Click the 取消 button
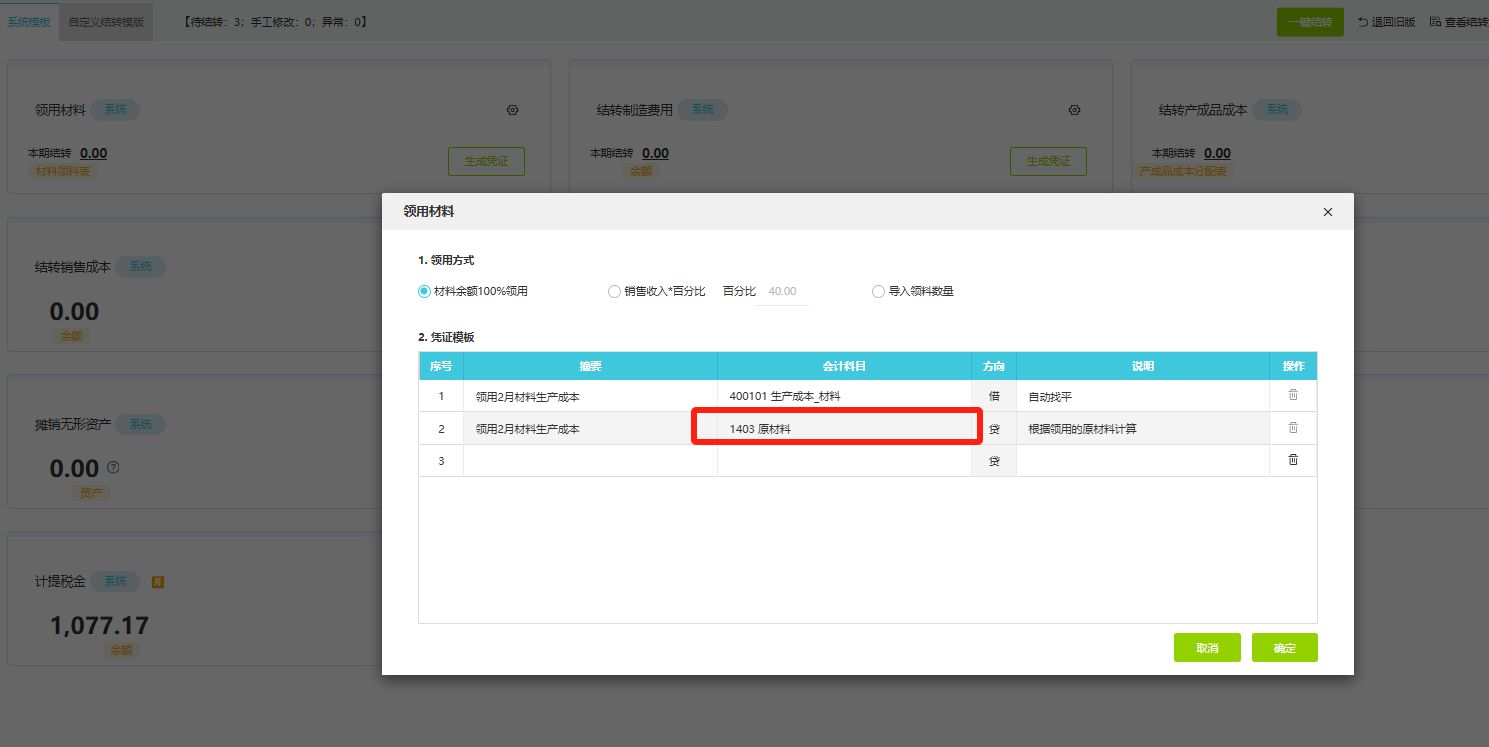 coord(1207,648)
